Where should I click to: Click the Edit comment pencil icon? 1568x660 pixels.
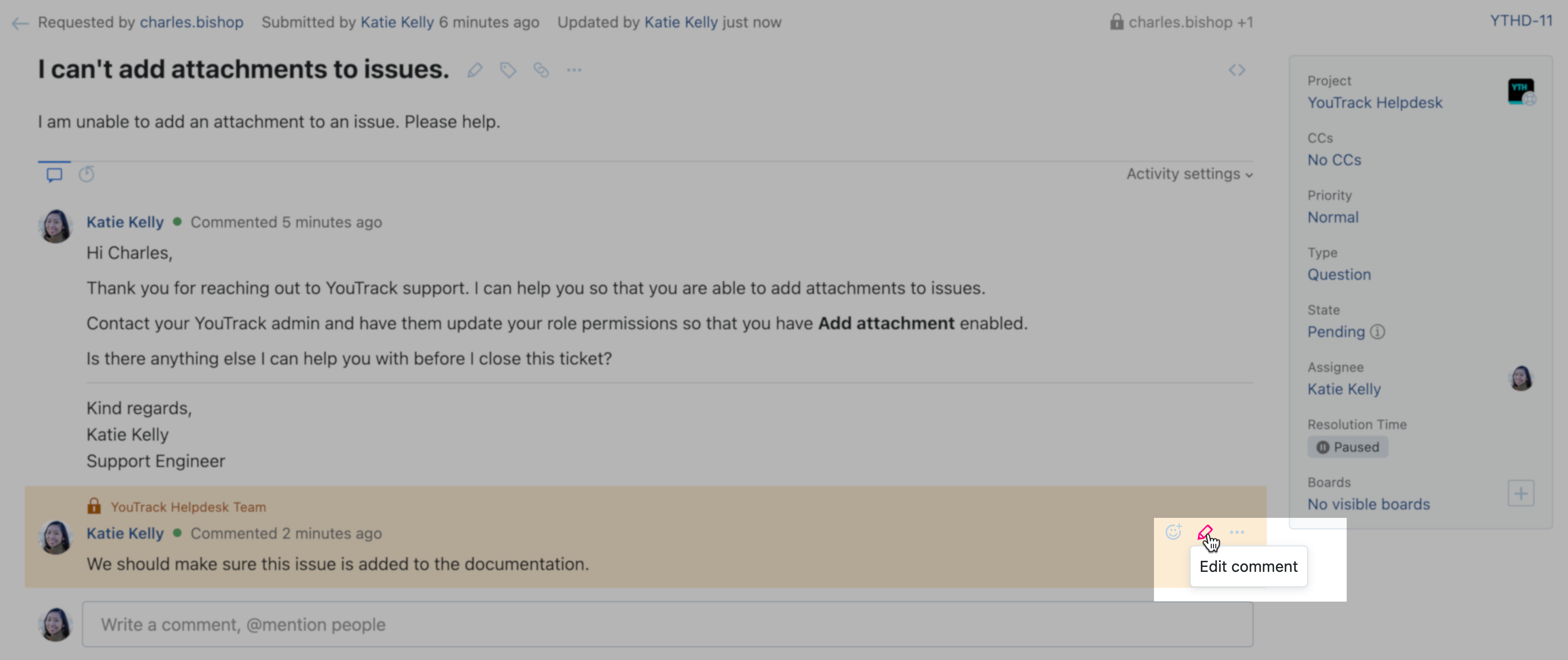tap(1205, 533)
